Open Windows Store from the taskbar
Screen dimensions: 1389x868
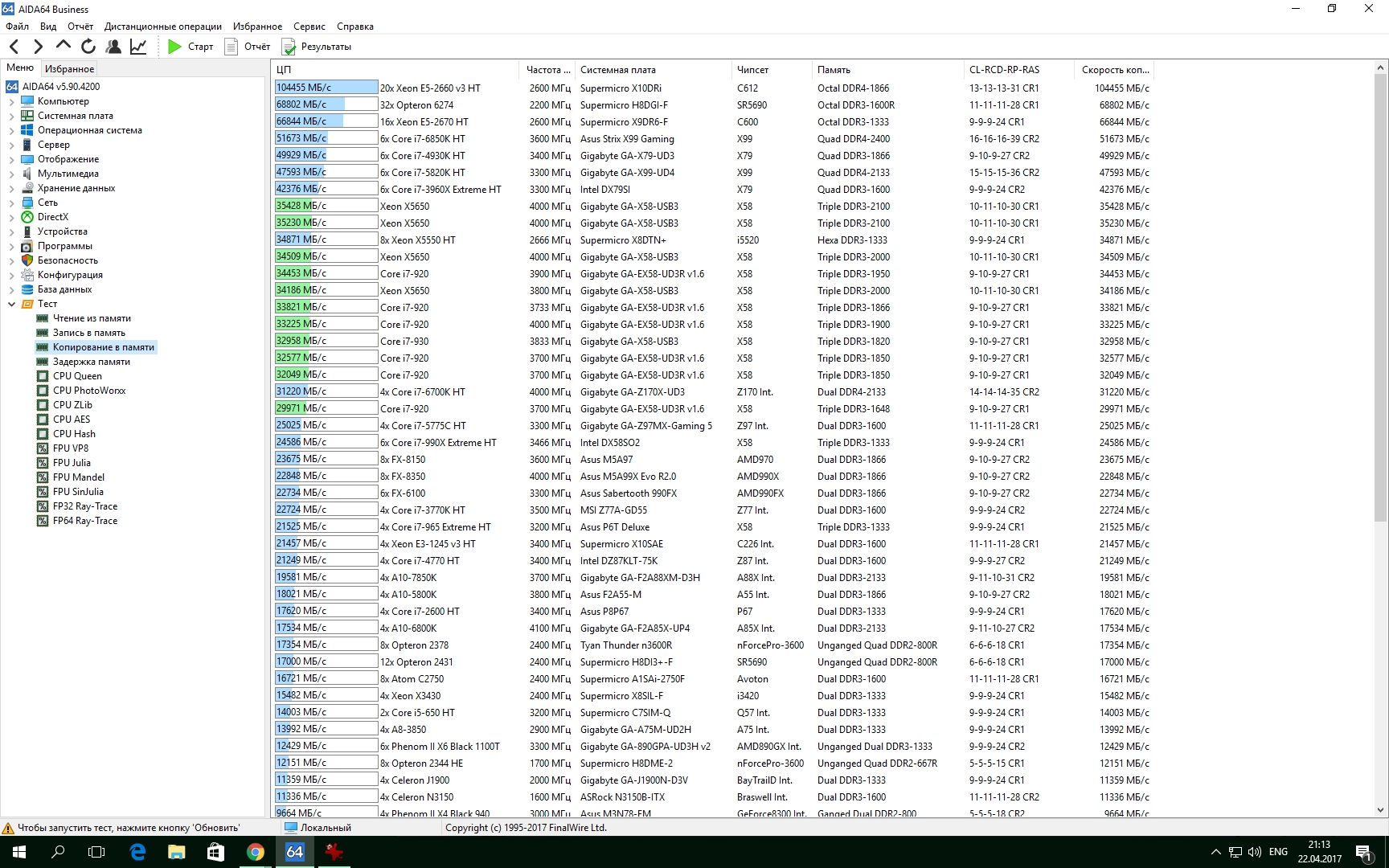click(216, 852)
